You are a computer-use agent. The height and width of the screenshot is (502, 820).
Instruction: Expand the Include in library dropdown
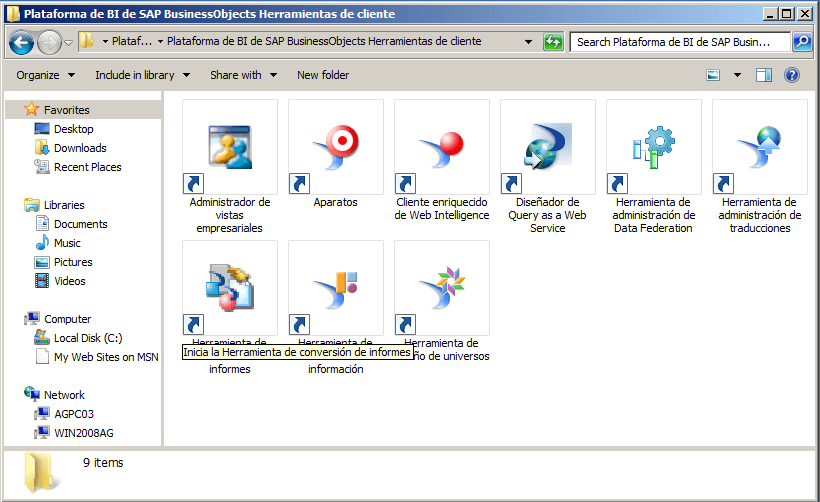click(x=141, y=75)
